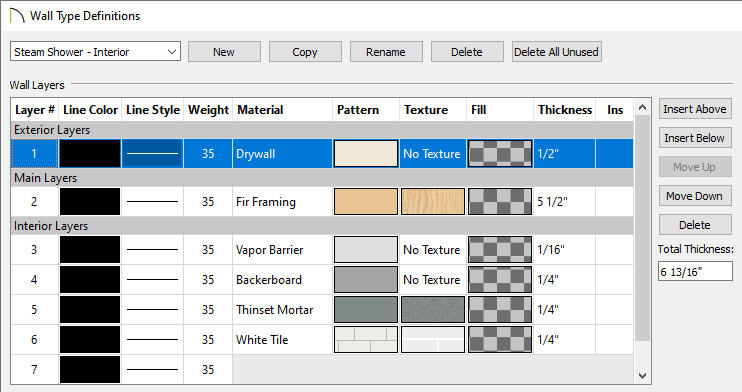Select the Vapor Barrier material cell
Image resolution: width=742 pixels, height=392 pixels.
(x=283, y=249)
